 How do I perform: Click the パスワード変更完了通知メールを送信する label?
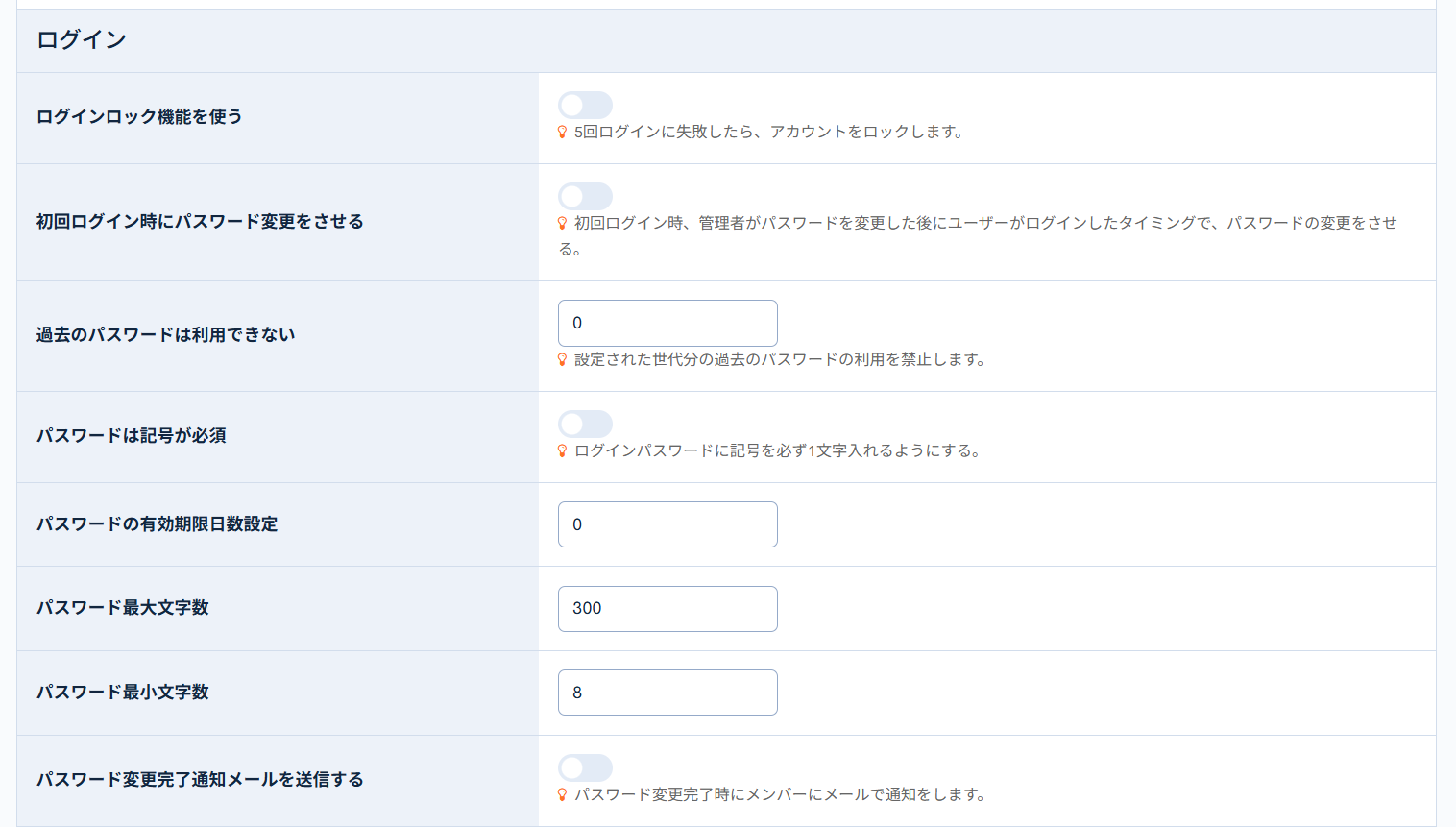(x=200, y=780)
